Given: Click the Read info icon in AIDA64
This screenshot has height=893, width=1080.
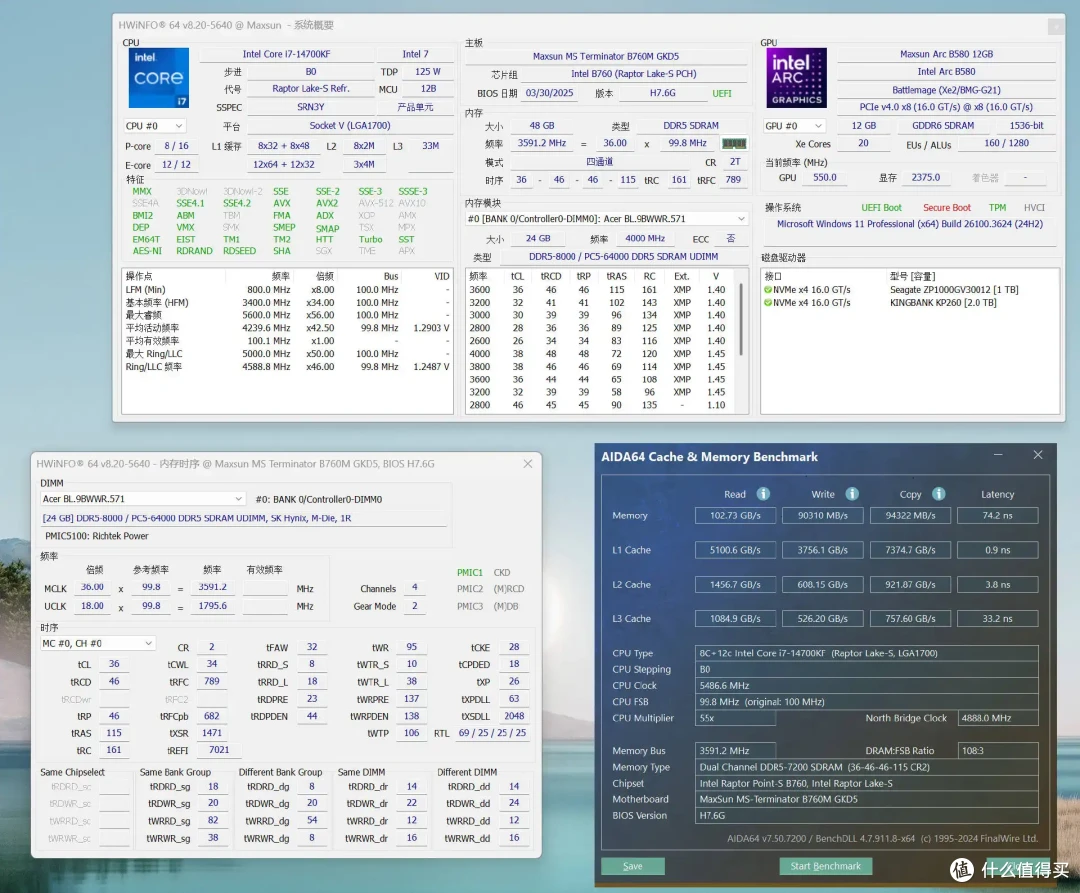Looking at the screenshot, I should tap(763, 494).
